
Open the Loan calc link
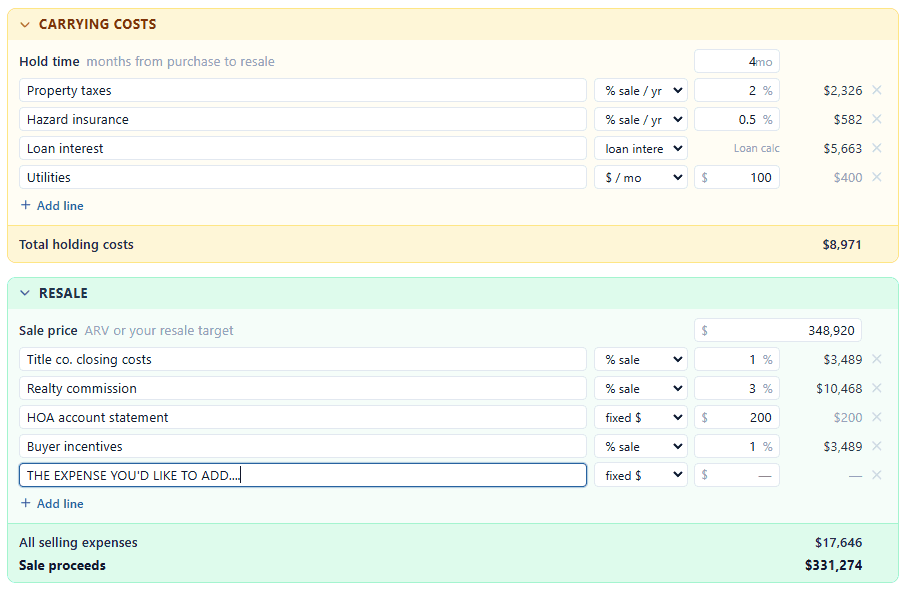coord(757,148)
